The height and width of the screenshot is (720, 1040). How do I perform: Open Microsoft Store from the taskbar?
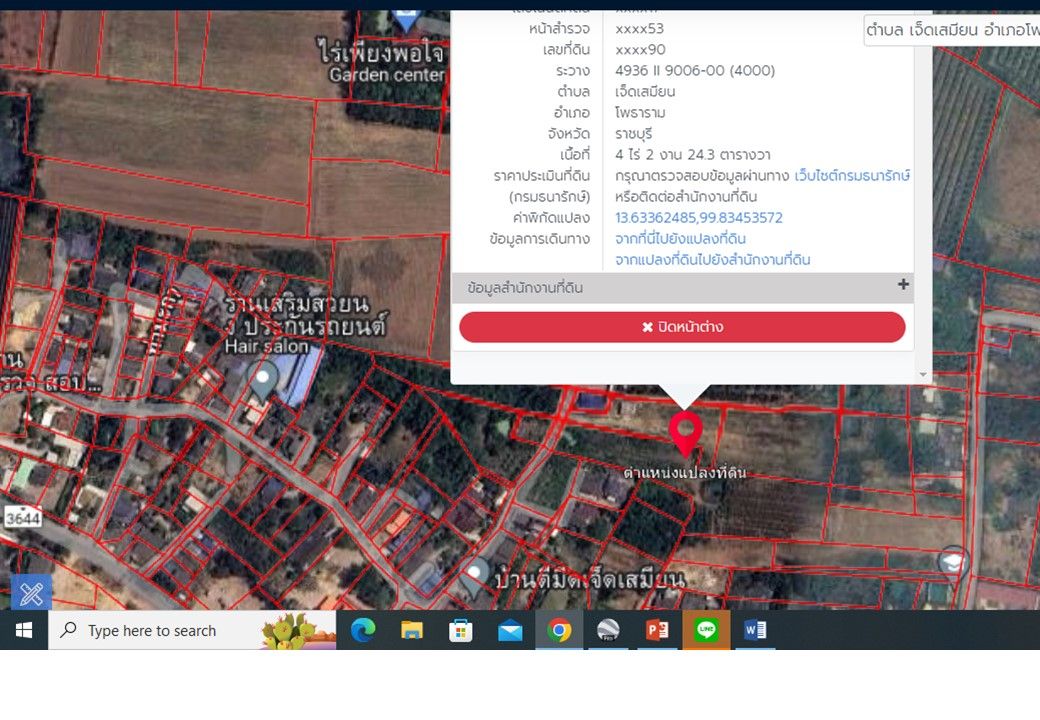(461, 630)
